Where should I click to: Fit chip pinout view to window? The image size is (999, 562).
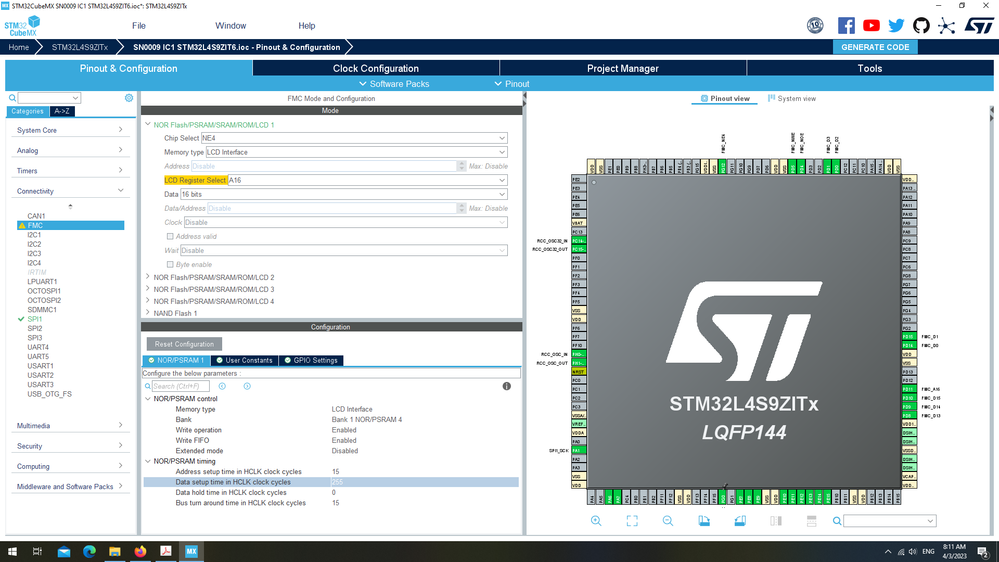[x=632, y=521]
